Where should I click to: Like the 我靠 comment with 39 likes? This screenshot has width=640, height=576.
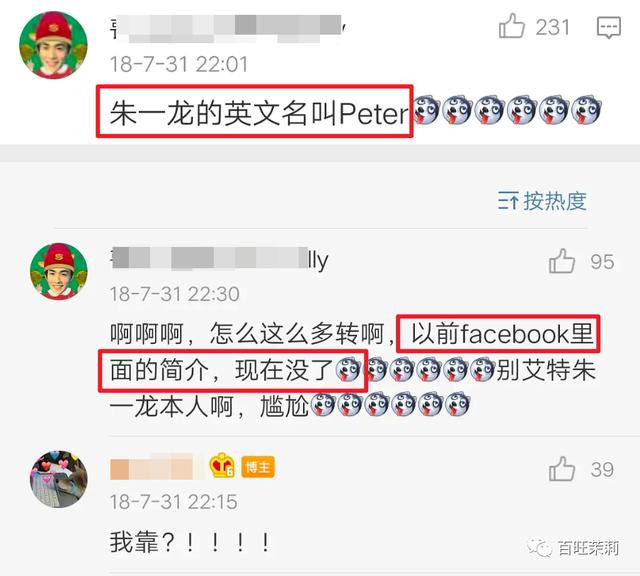[x=562, y=469]
